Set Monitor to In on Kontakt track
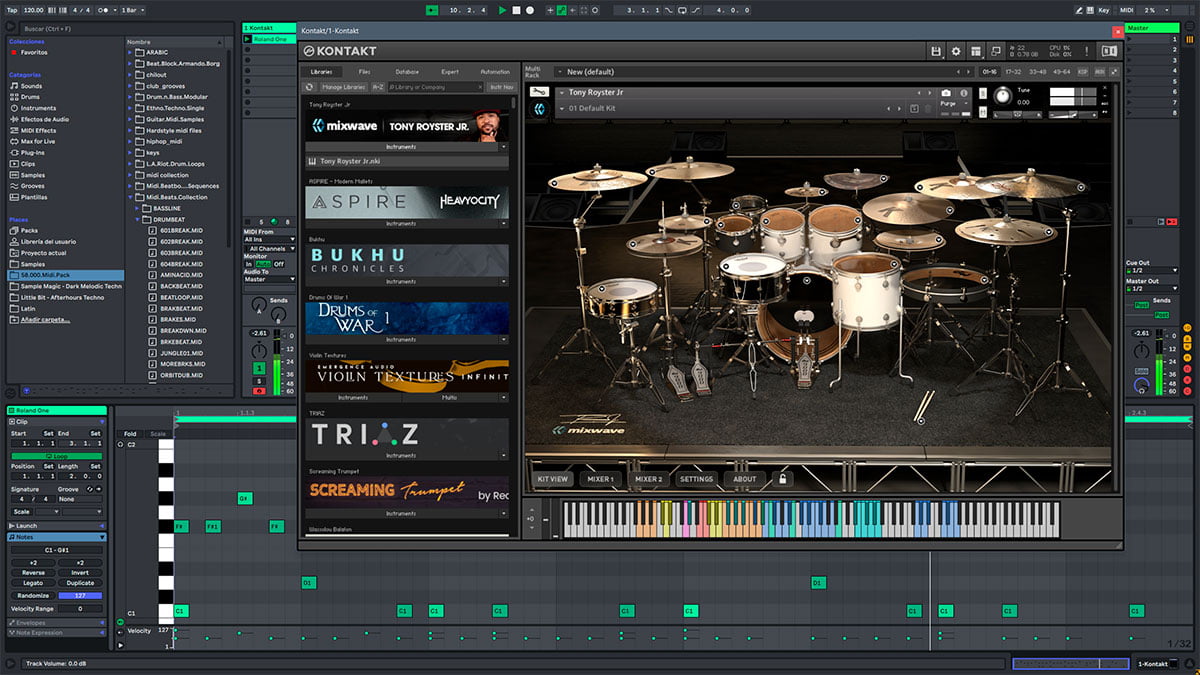Viewport: 1200px width, 675px height. point(249,264)
